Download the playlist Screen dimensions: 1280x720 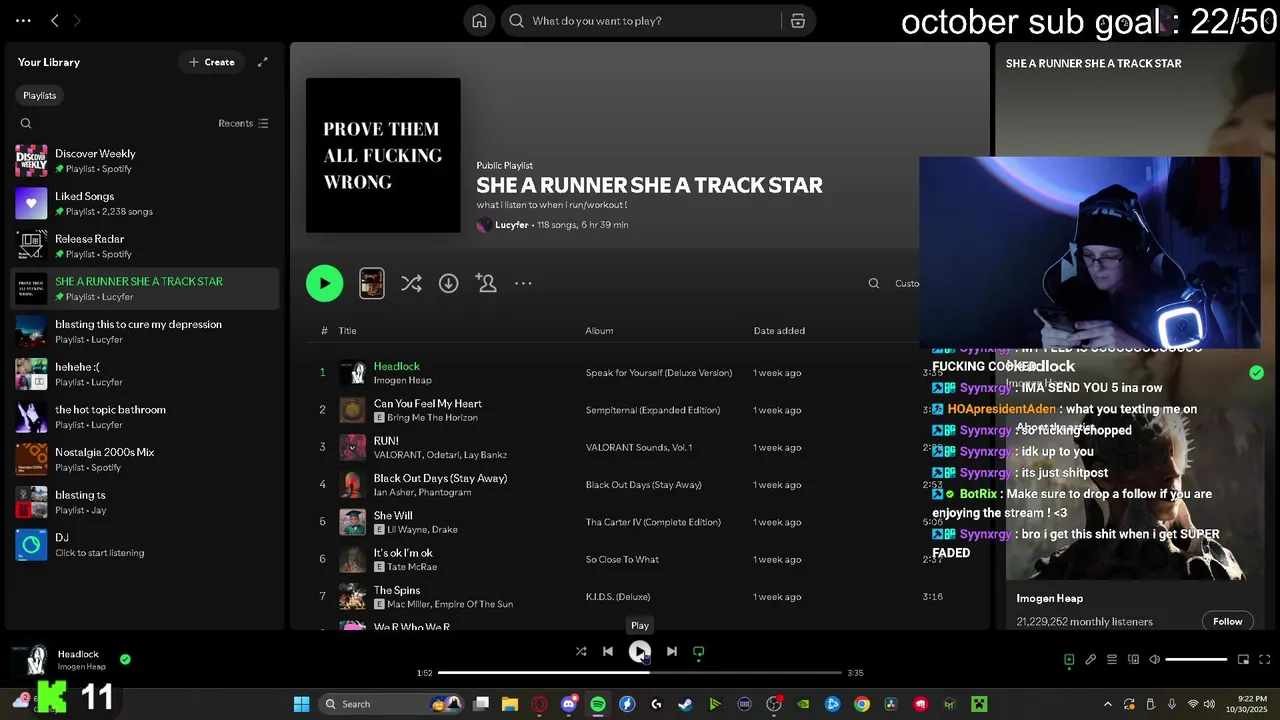click(x=449, y=284)
